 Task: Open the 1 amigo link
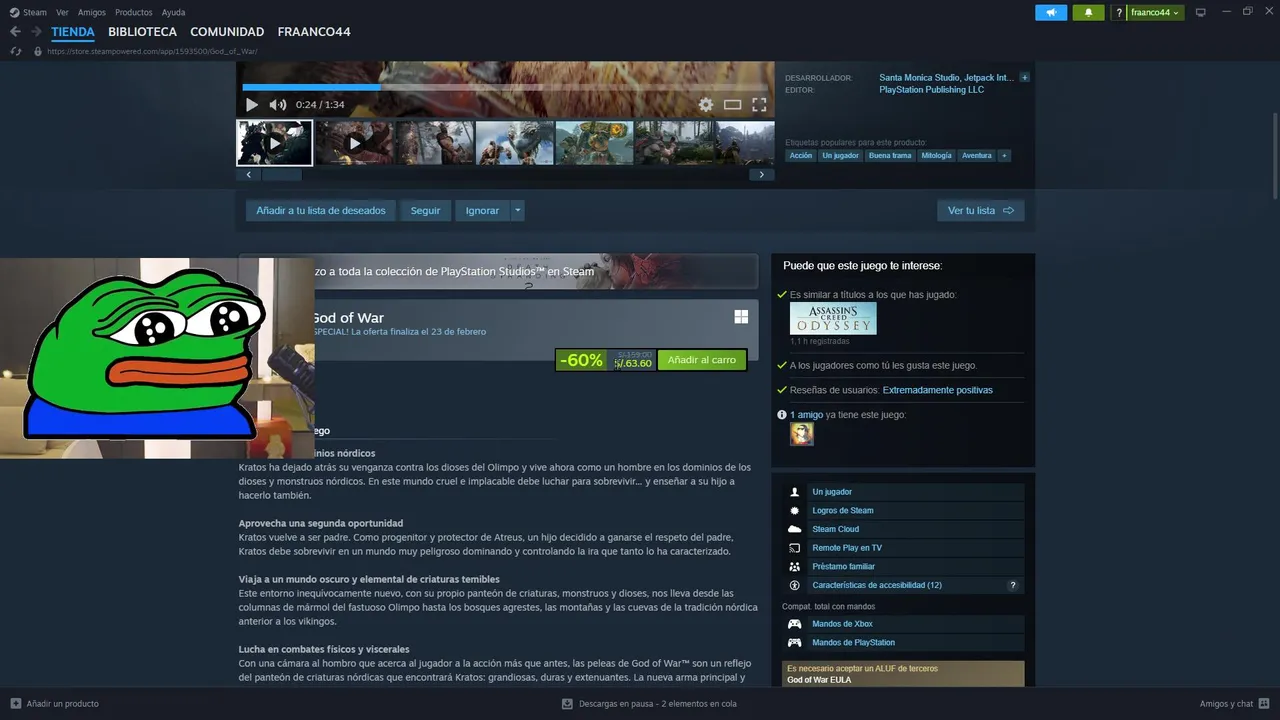pyautogui.click(x=806, y=414)
